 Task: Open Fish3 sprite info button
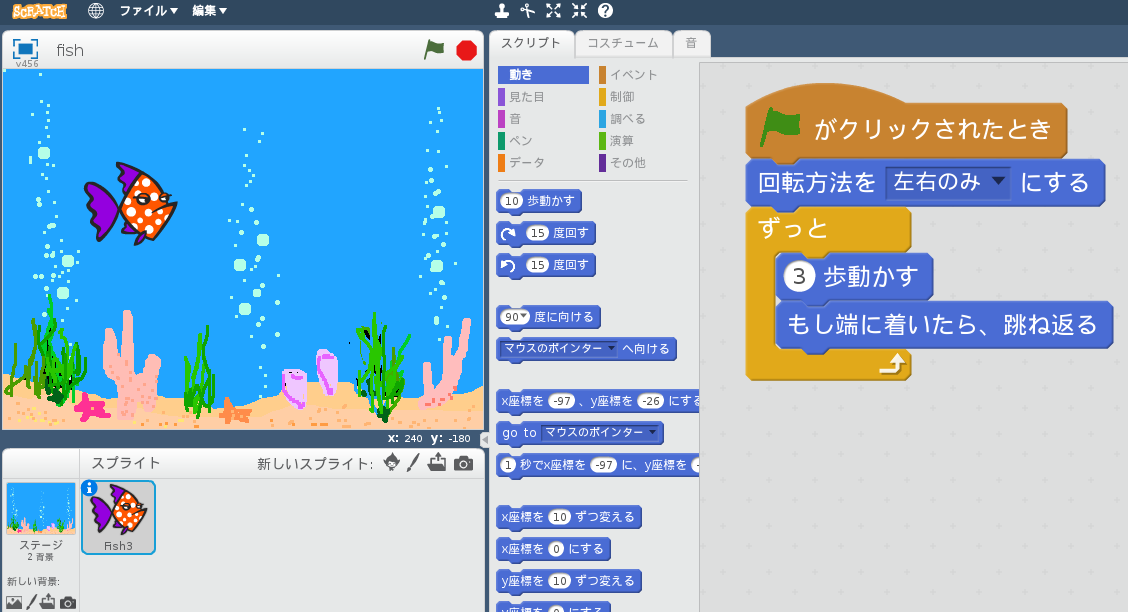point(89,488)
